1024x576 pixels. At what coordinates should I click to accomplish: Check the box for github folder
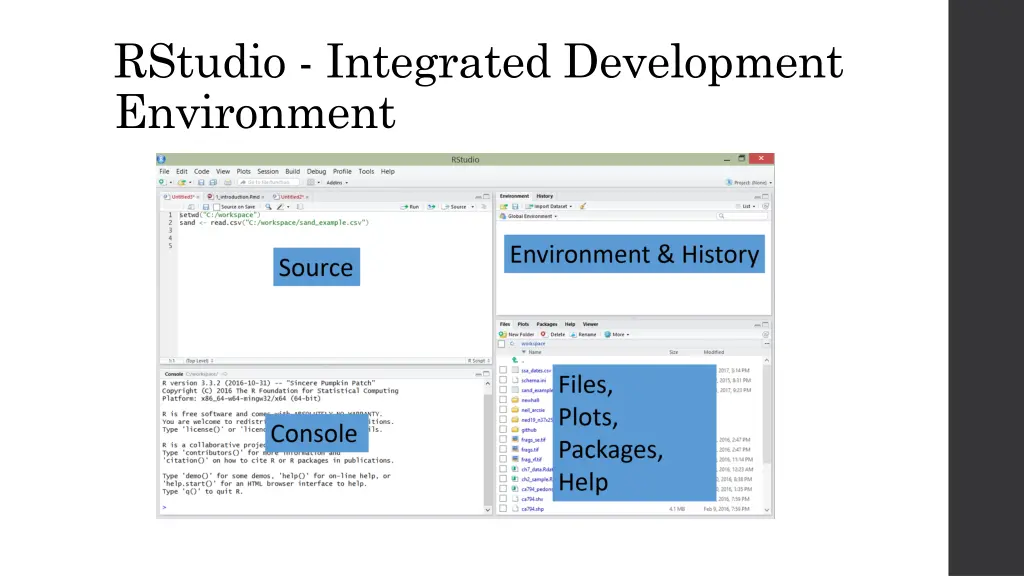(x=503, y=430)
